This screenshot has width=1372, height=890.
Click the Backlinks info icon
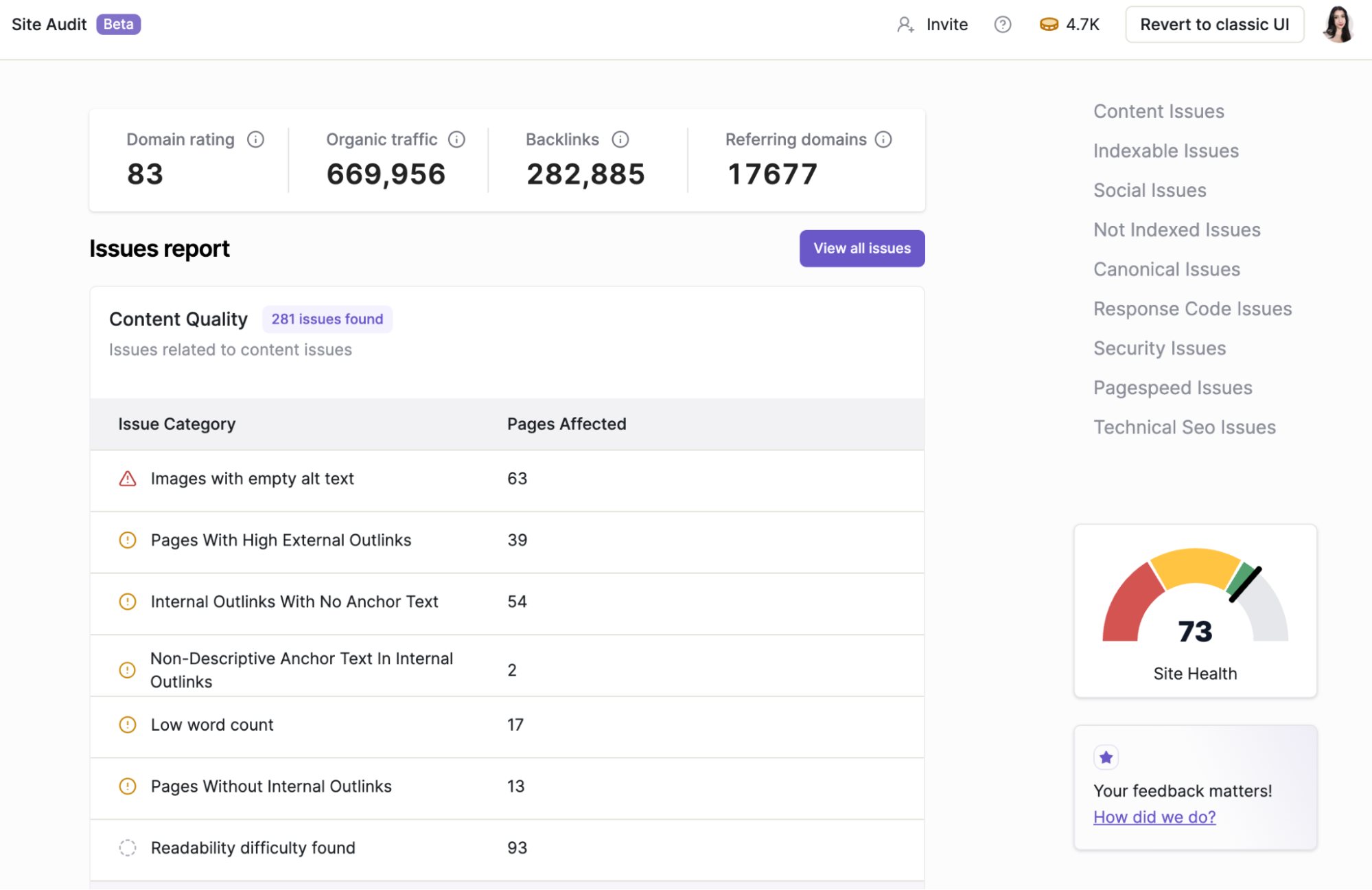coord(620,139)
